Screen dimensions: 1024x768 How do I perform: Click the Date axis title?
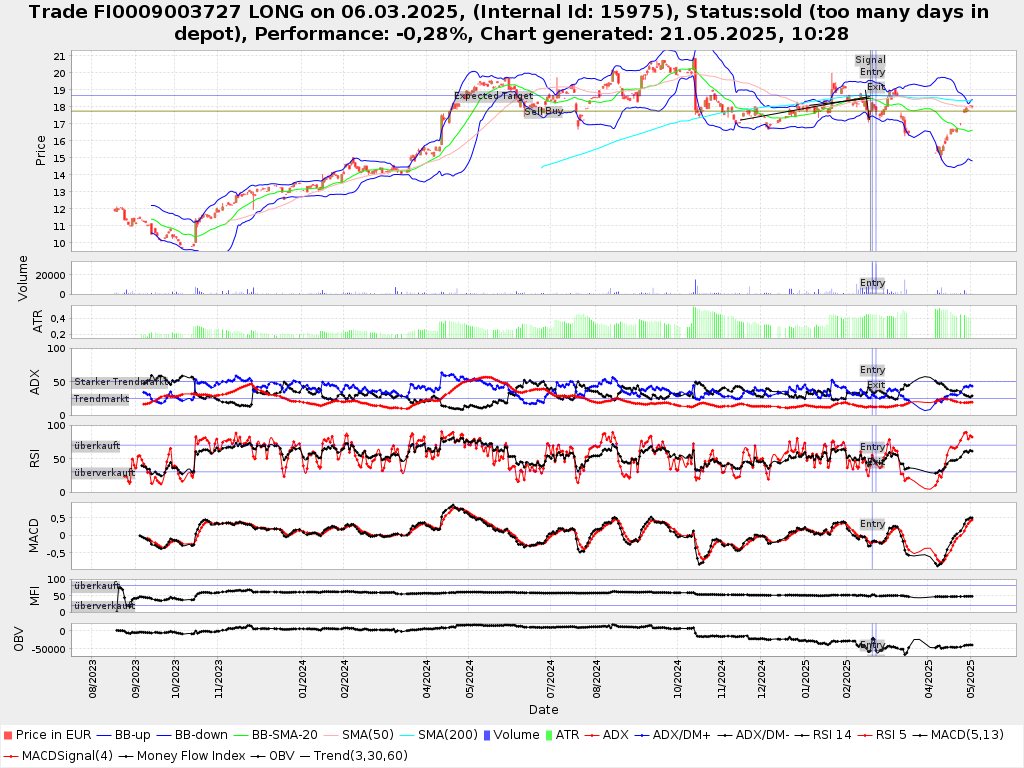544,710
